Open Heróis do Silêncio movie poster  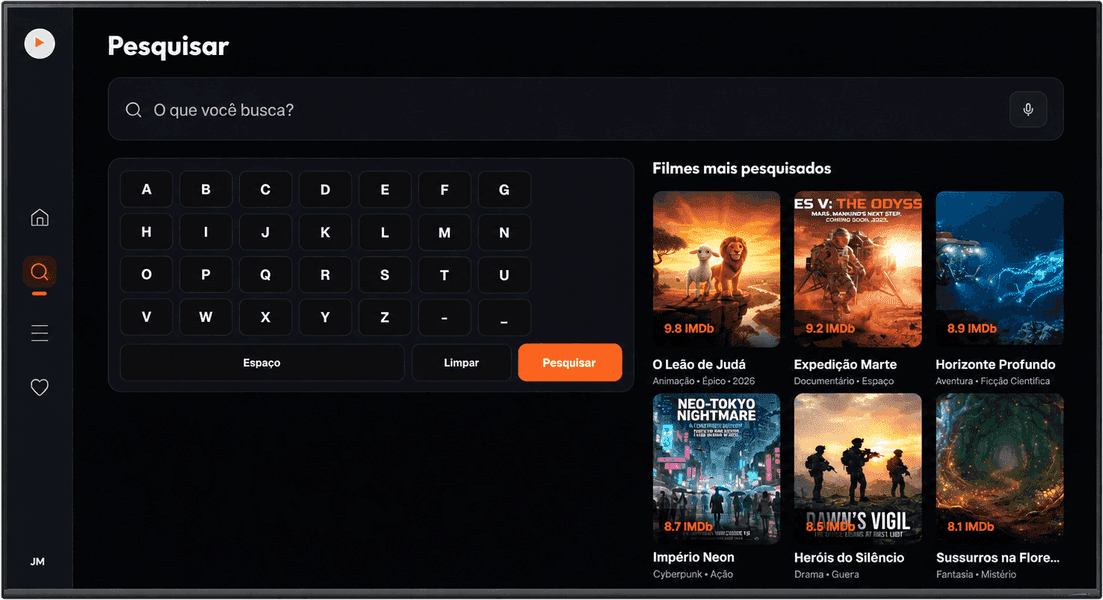pyautogui.click(x=857, y=468)
